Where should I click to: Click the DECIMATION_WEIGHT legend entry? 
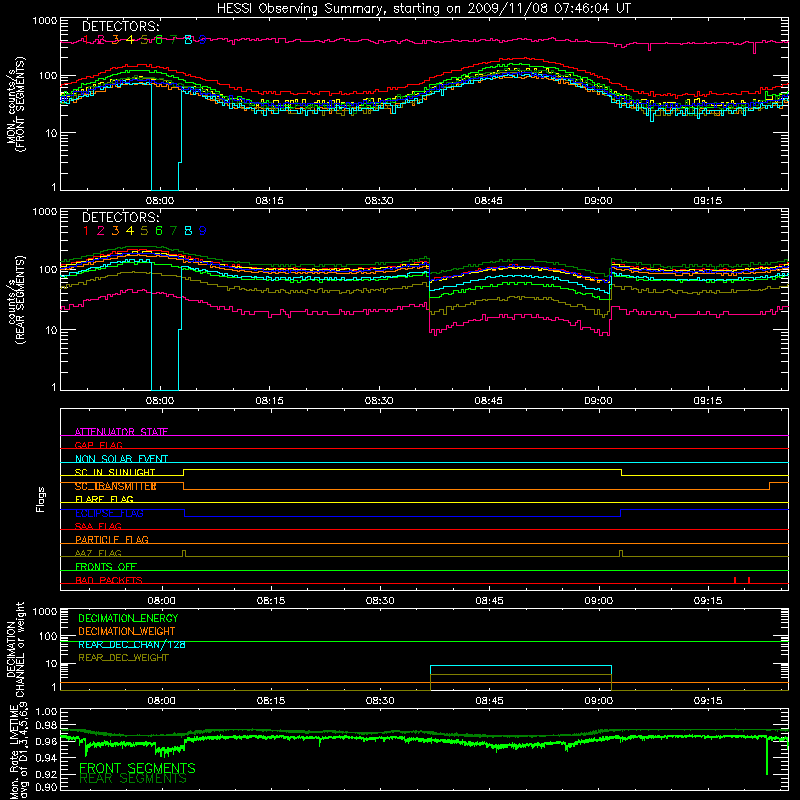(127, 631)
